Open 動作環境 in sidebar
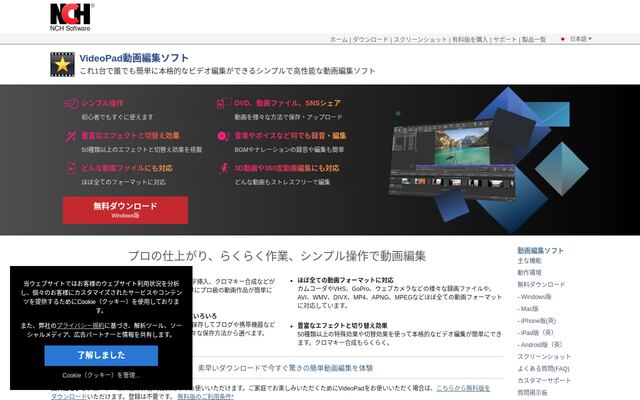Viewport: 640px width, 400px height. click(529, 273)
